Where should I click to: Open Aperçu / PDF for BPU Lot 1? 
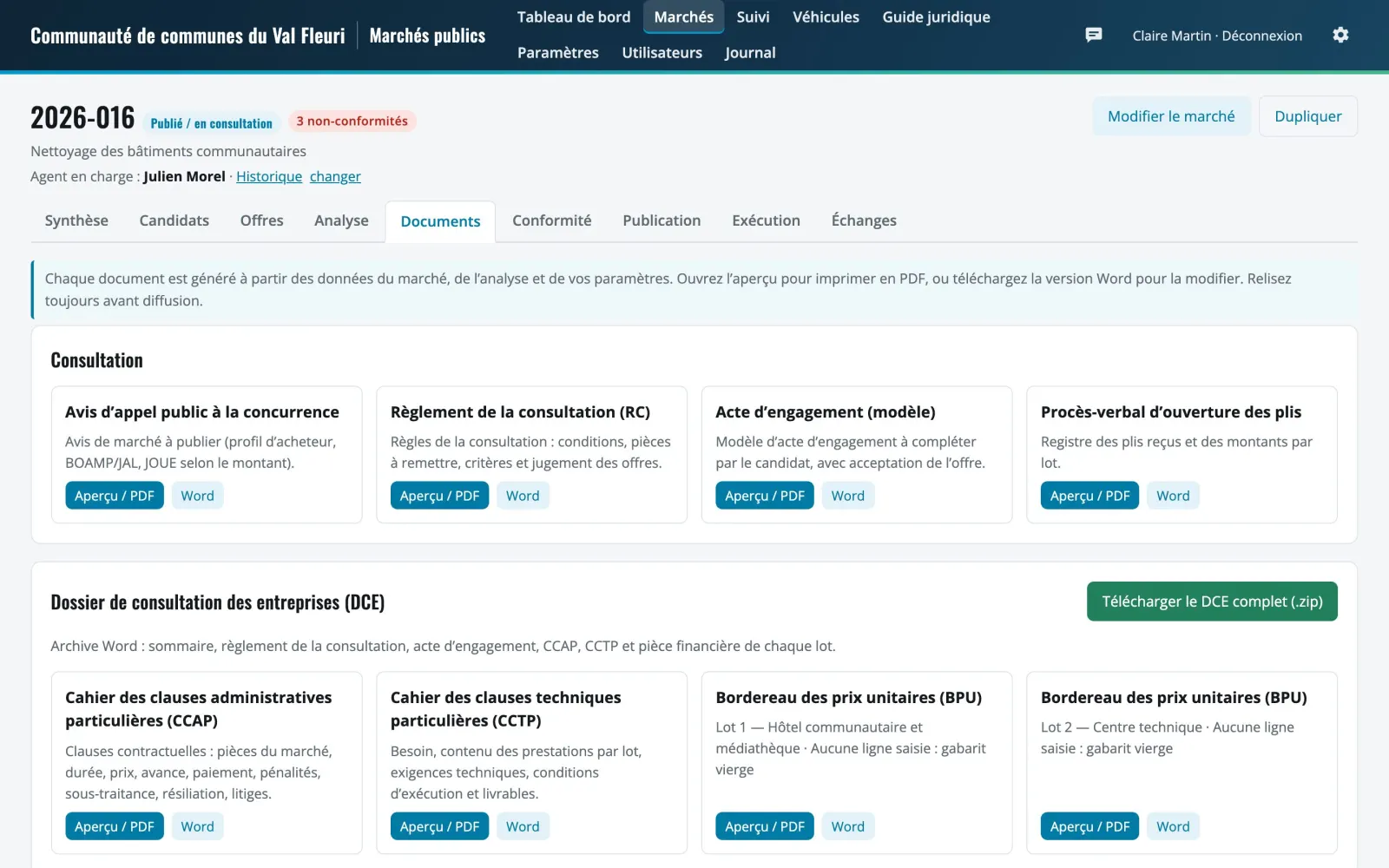click(x=765, y=826)
